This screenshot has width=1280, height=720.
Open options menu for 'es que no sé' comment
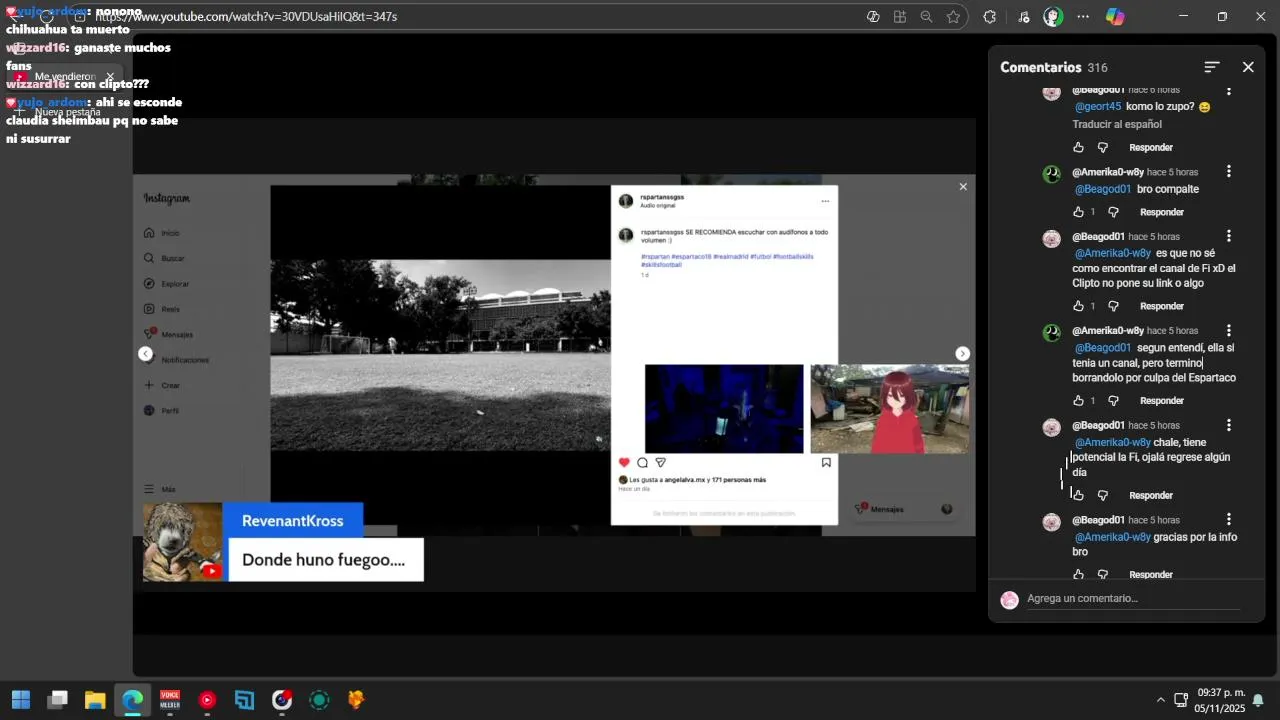1229,237
